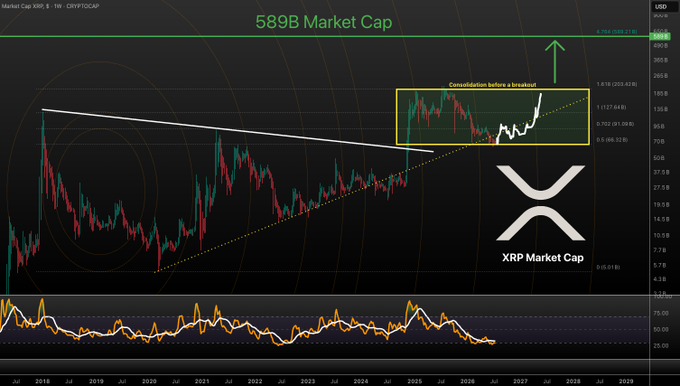Click the 0.702 (91.09 B) Fibonacci label
The width and height of the screenshot is (680, 386).
615,124
